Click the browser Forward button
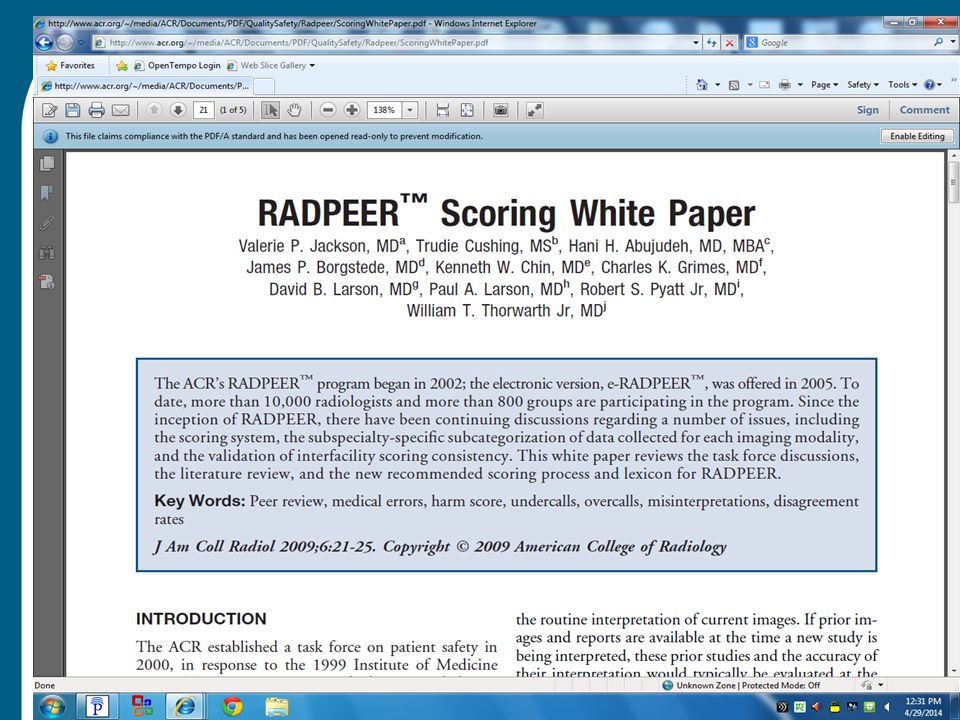Viewport: 960px width, 720px height. pyautogui.click(x=65, y=43)
